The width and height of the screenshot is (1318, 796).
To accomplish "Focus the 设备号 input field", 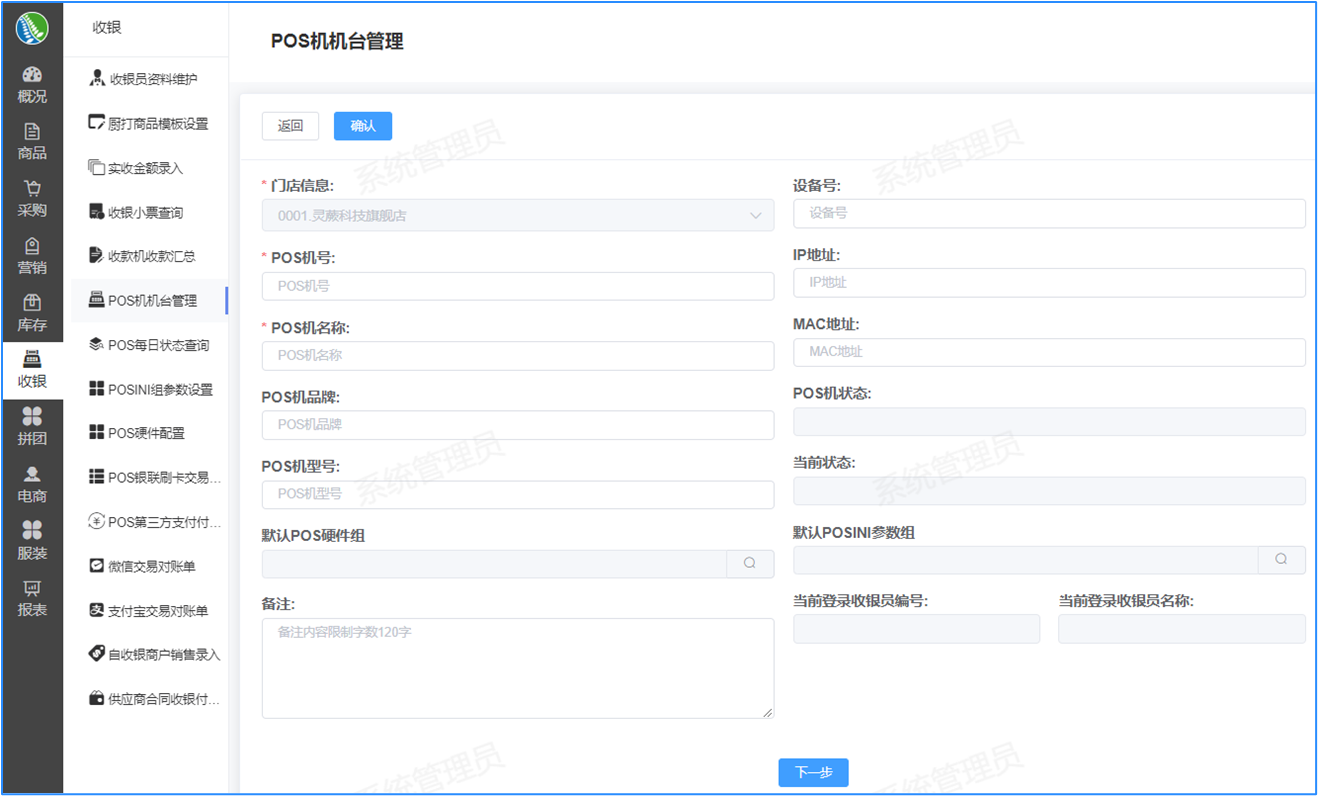I will tap(1049, 213).
